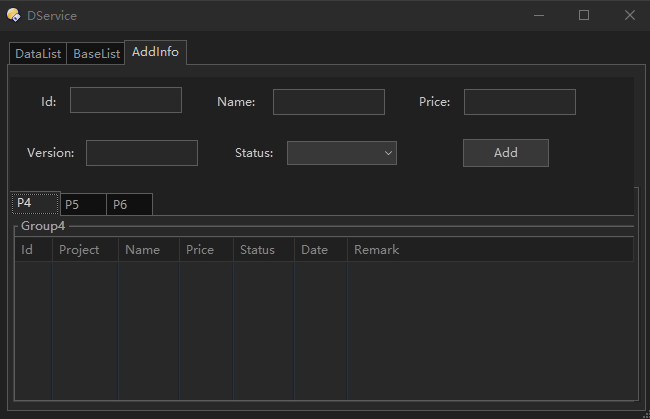Switch to the BaseList tab
The image size is (650, 419).
96,53
